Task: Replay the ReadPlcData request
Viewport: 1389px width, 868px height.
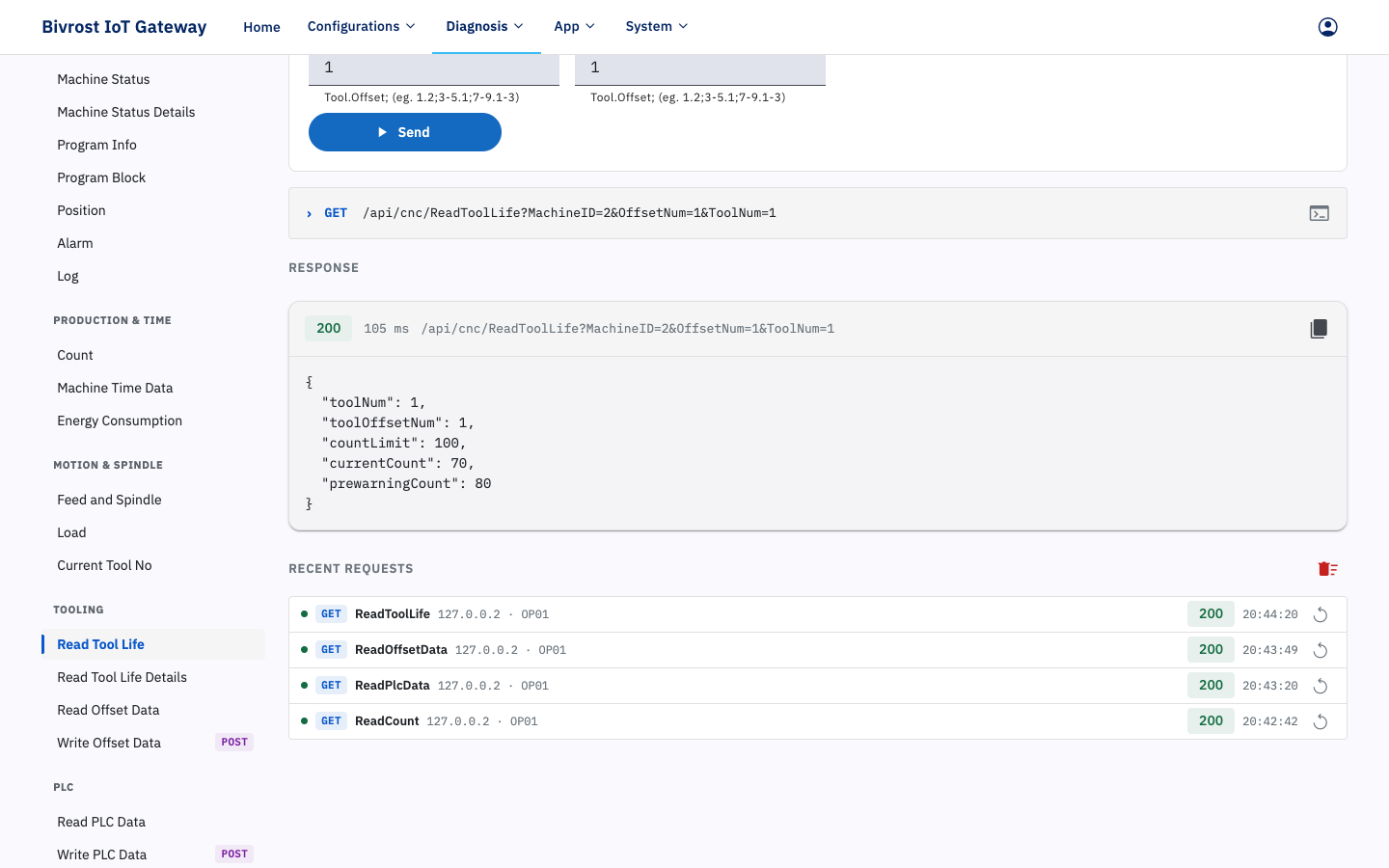Action: (x=1321, y=686)
